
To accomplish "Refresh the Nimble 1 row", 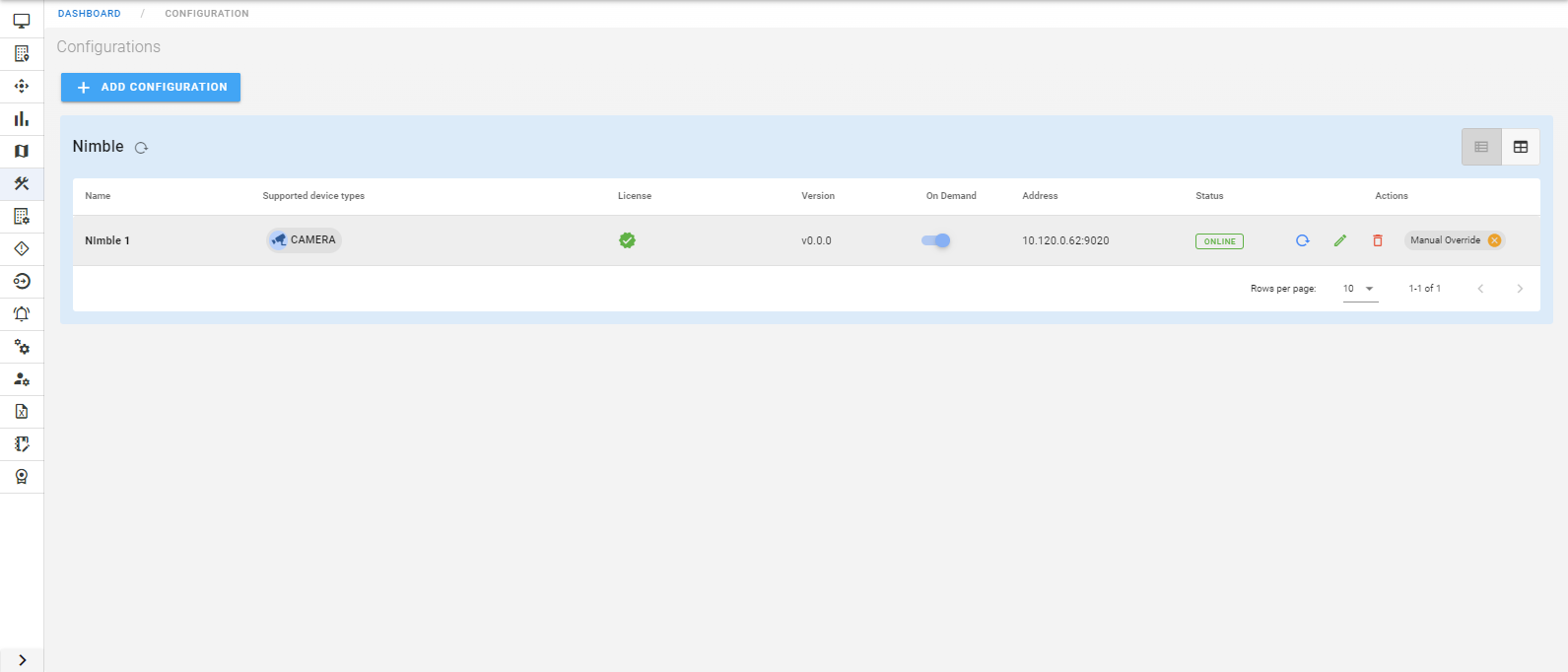I will [1302, 240].
